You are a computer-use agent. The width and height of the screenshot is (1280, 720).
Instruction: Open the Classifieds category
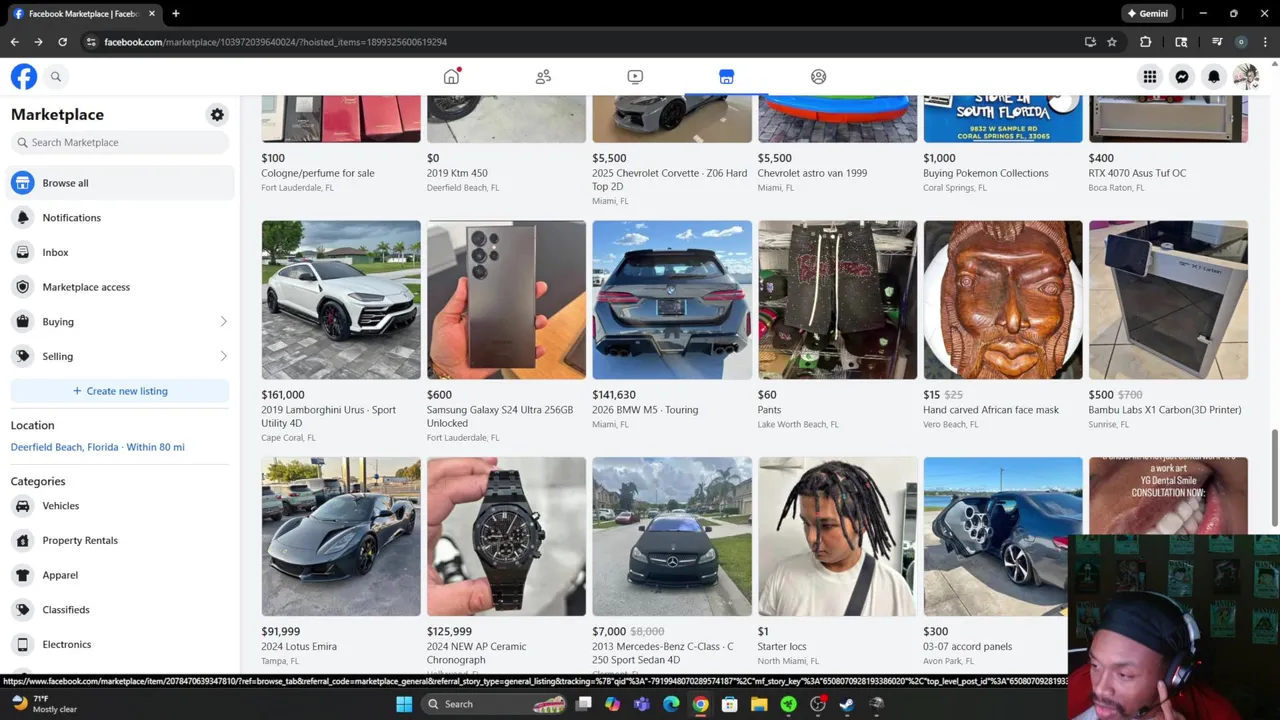coord(120,610)
